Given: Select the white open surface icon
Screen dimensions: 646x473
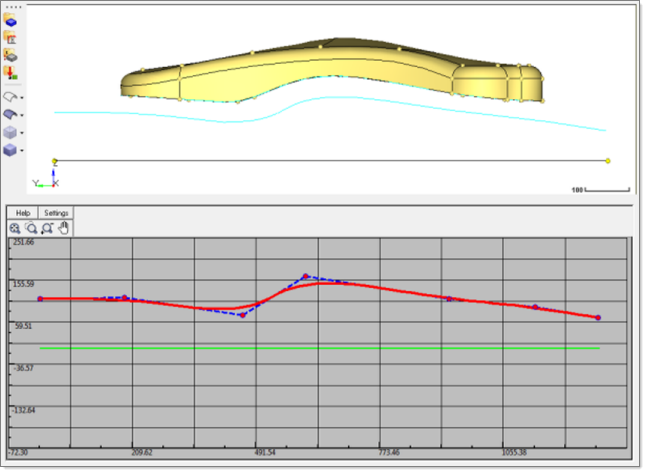Looking at the screenshot, I should pyautogui.click(x=10, y=97).
